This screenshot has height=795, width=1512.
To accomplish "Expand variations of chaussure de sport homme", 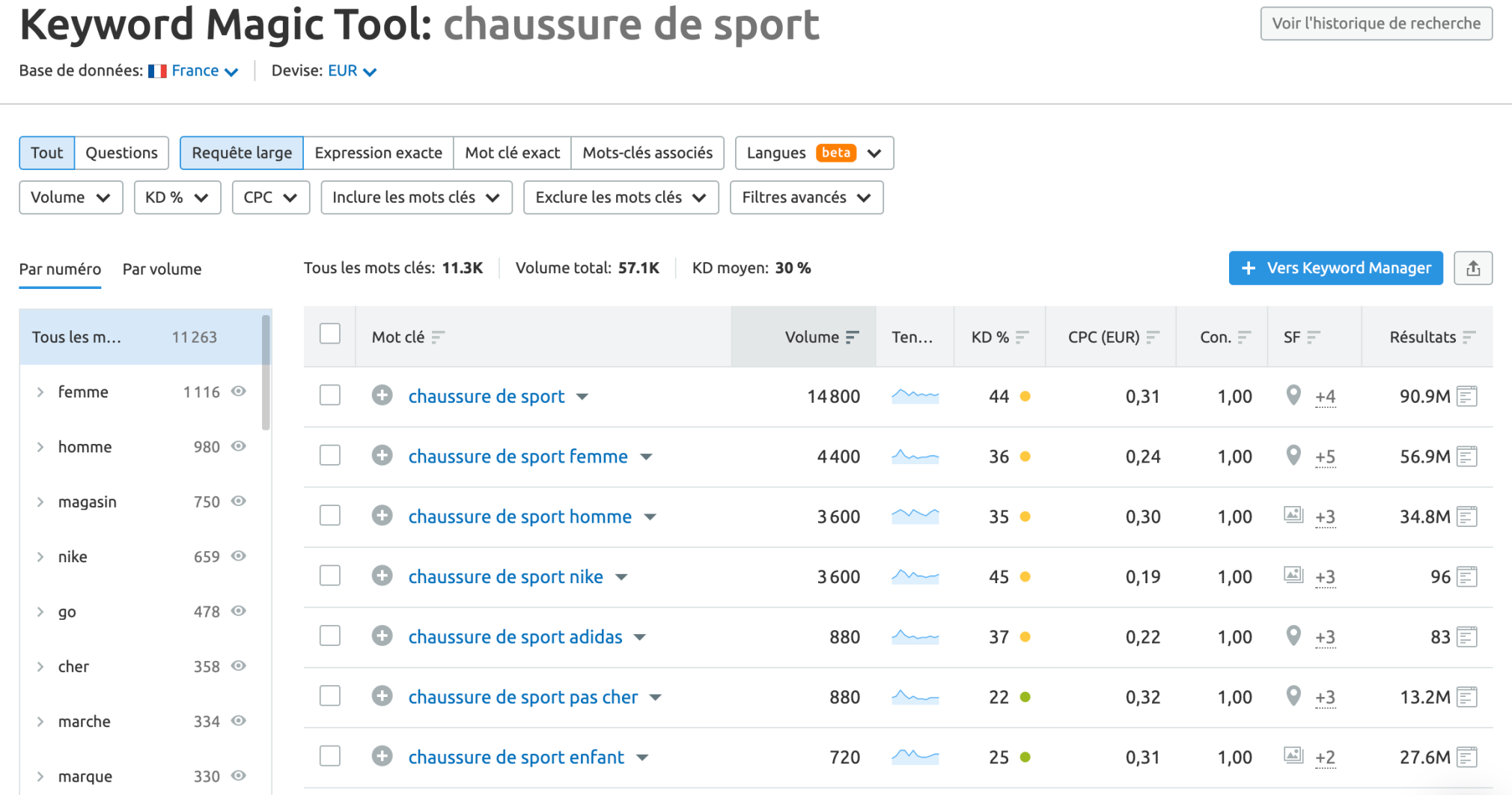I will point(650,516).
